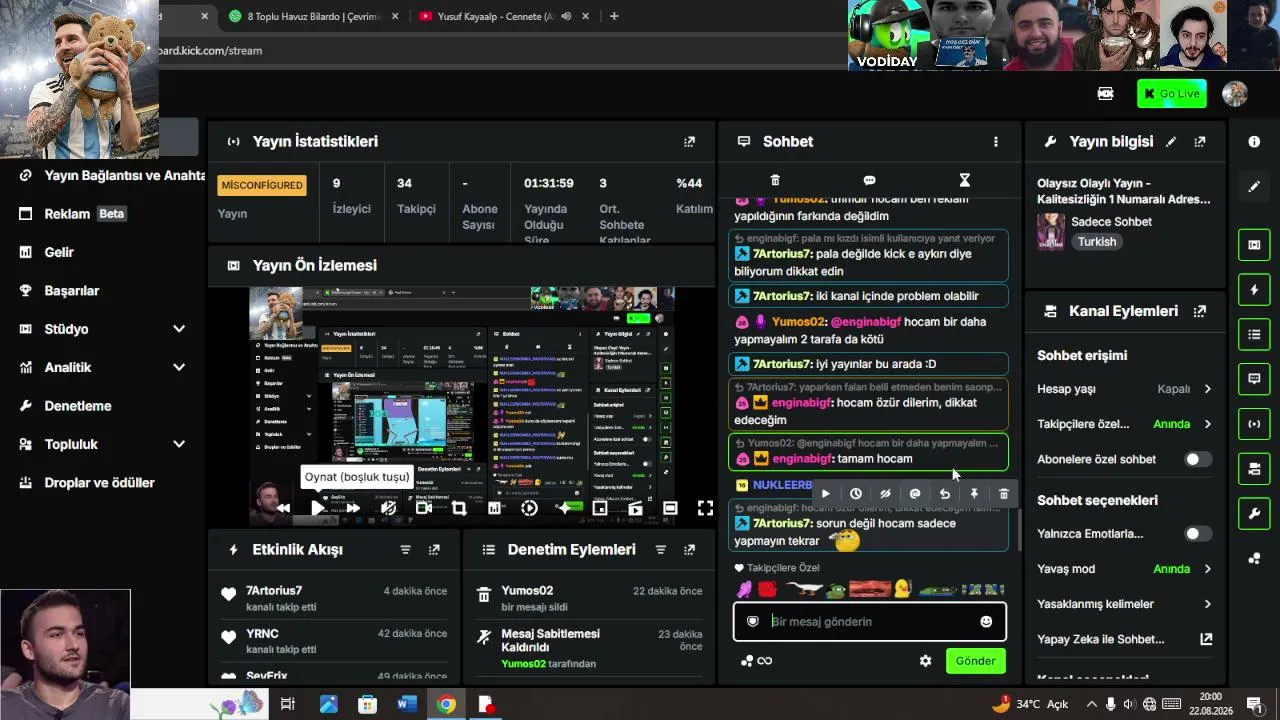Click the play triangle in message hover toolbar
1280x720 pixels.
pos(825,494)
